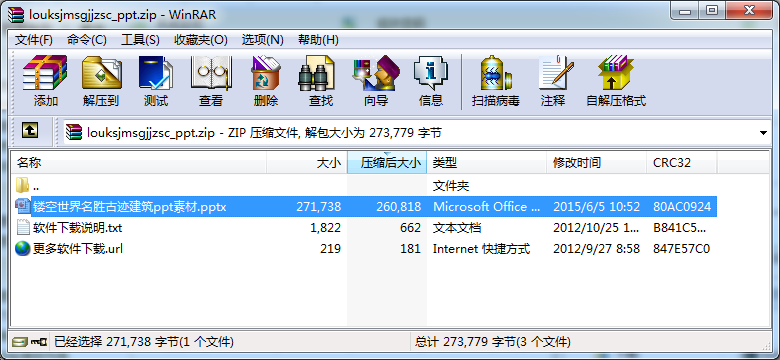780x360 pixels.
Task: Click the drive icon in status bar
Action: pyautogui.click(x=20, y=342)
